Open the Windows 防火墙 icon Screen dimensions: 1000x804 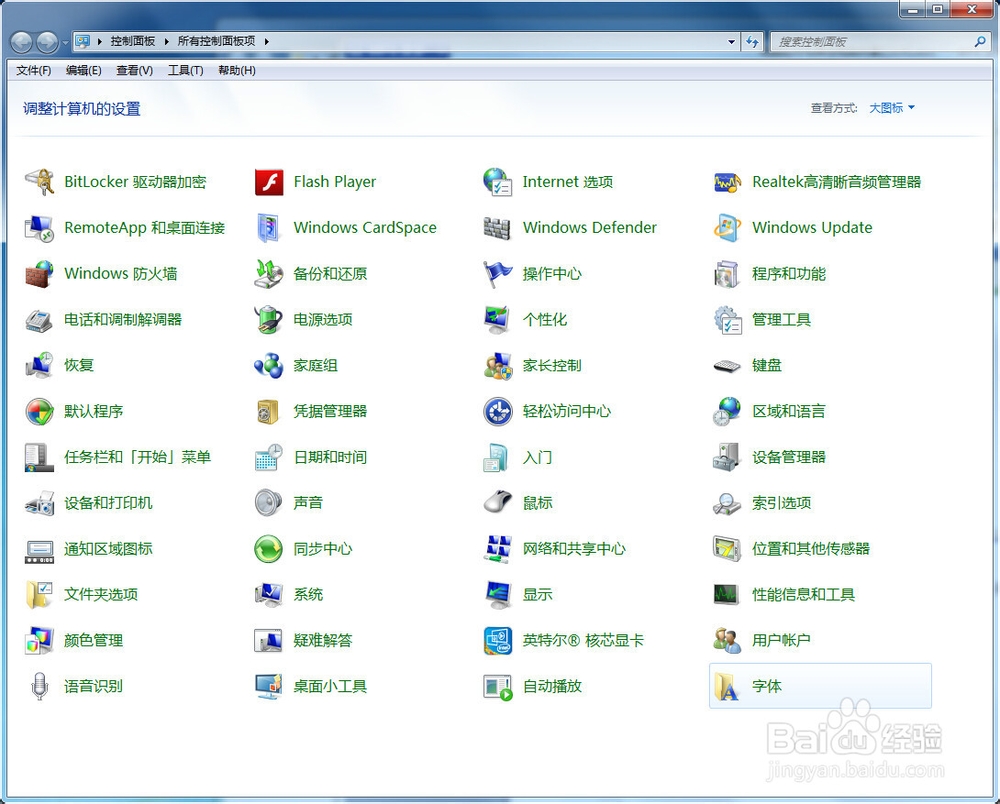tap(39, 274)
